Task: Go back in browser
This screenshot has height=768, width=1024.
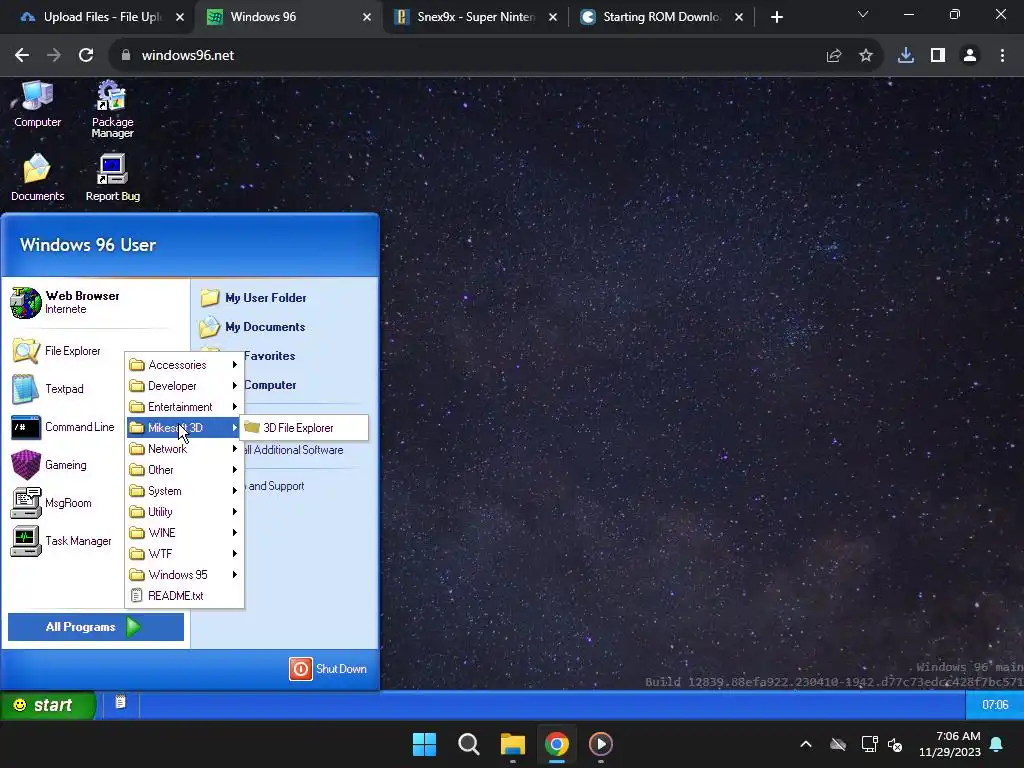Action: click(x=22, y=56)
